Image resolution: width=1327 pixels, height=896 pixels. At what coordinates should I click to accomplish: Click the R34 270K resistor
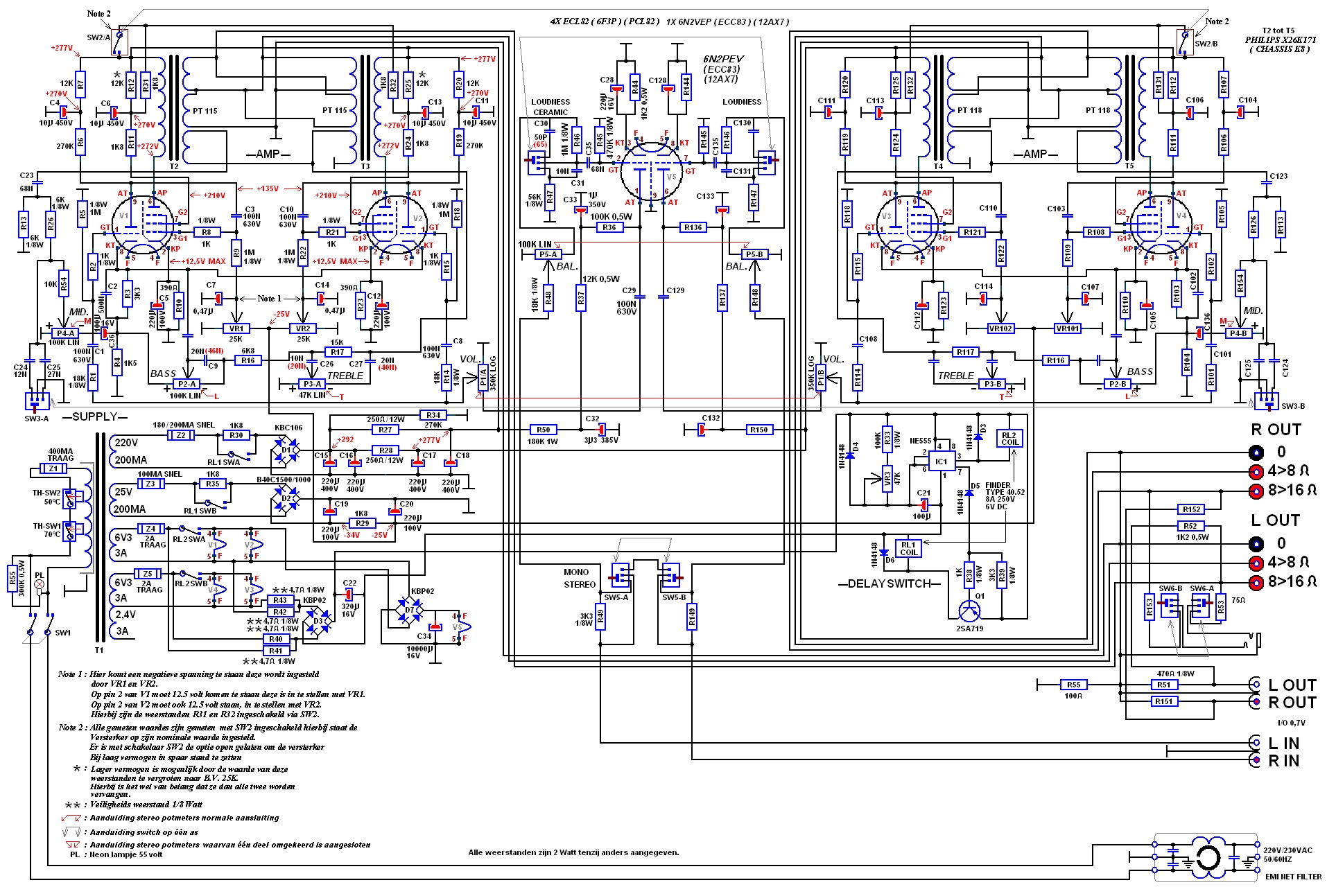click(x=433, y=415)
